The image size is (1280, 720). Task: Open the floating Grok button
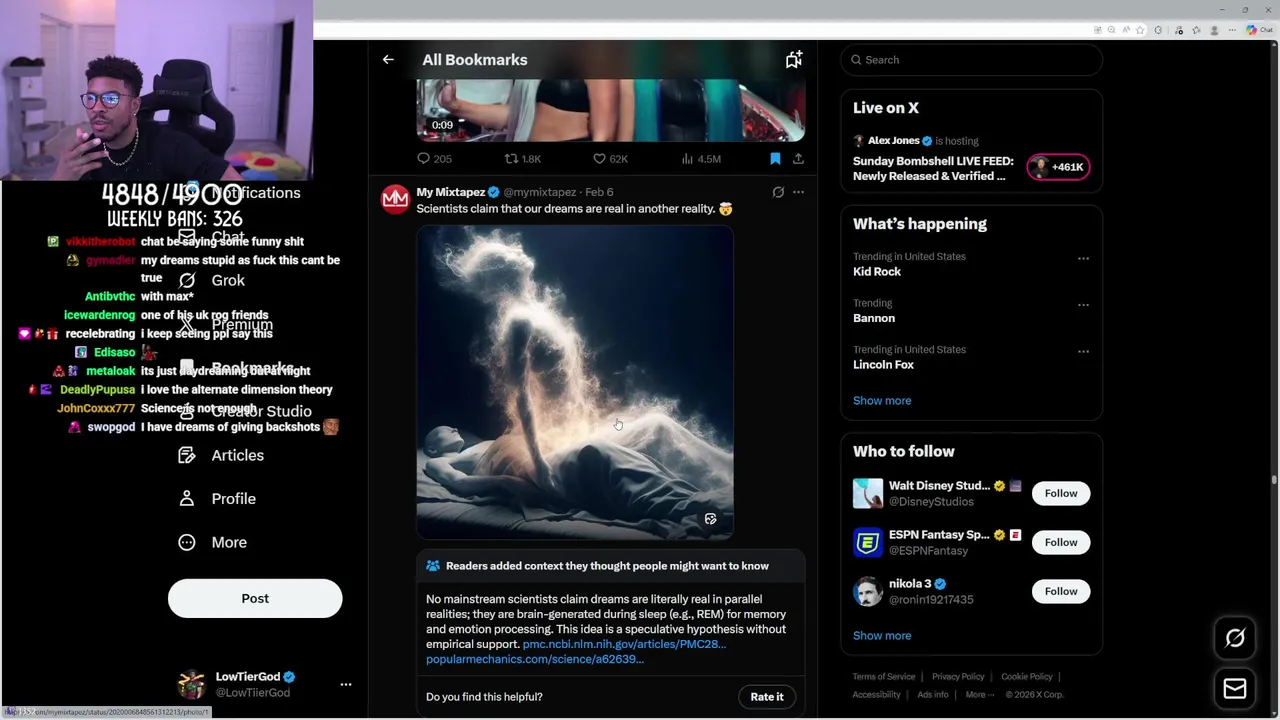click(x=1235, y=638)
